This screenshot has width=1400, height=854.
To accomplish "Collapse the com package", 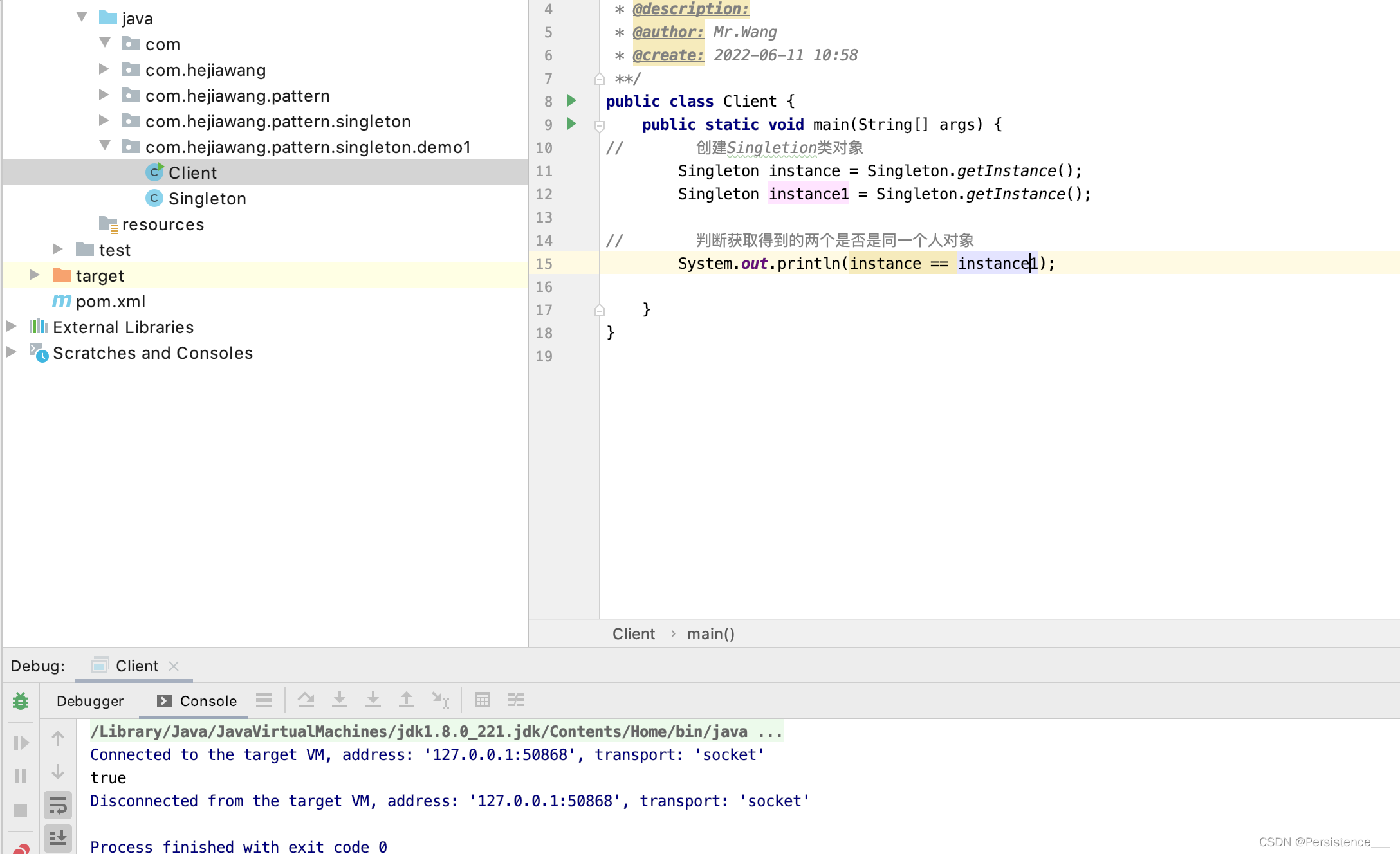I will click(x=105, y=43).
